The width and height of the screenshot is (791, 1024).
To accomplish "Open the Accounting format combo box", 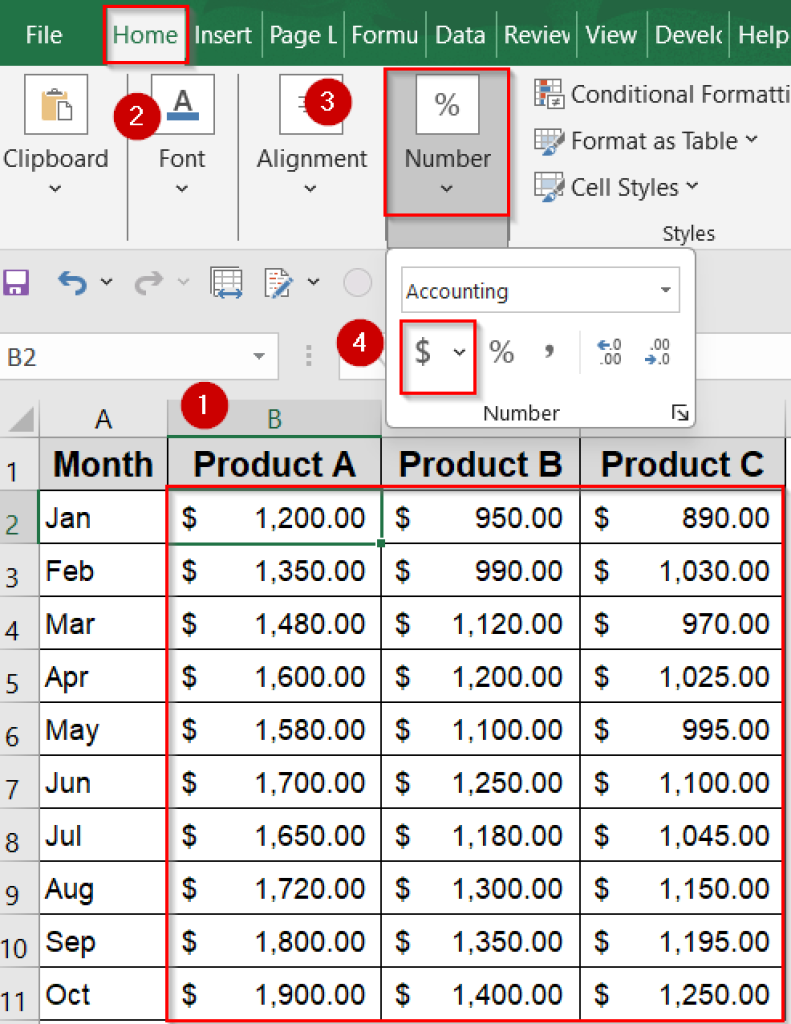I will 540,290.
